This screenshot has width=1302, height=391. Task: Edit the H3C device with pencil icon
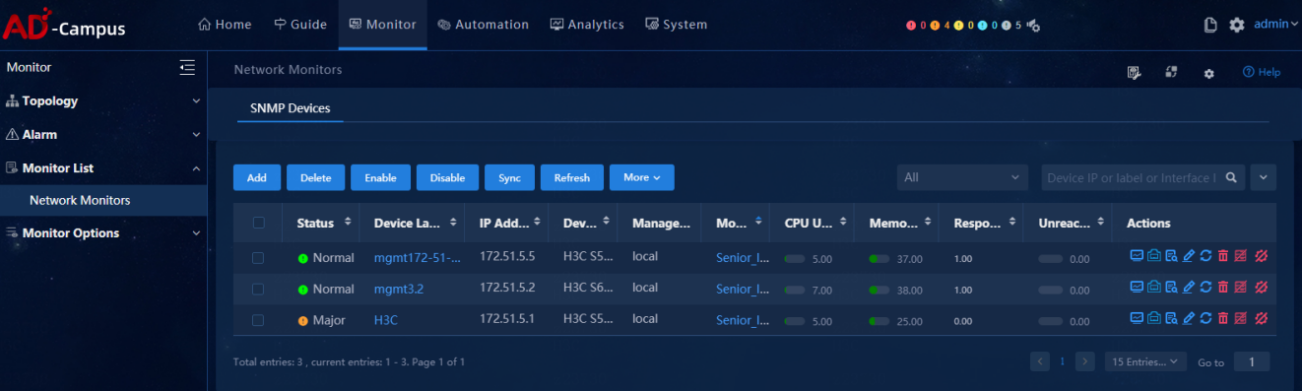coord(1188,319)
